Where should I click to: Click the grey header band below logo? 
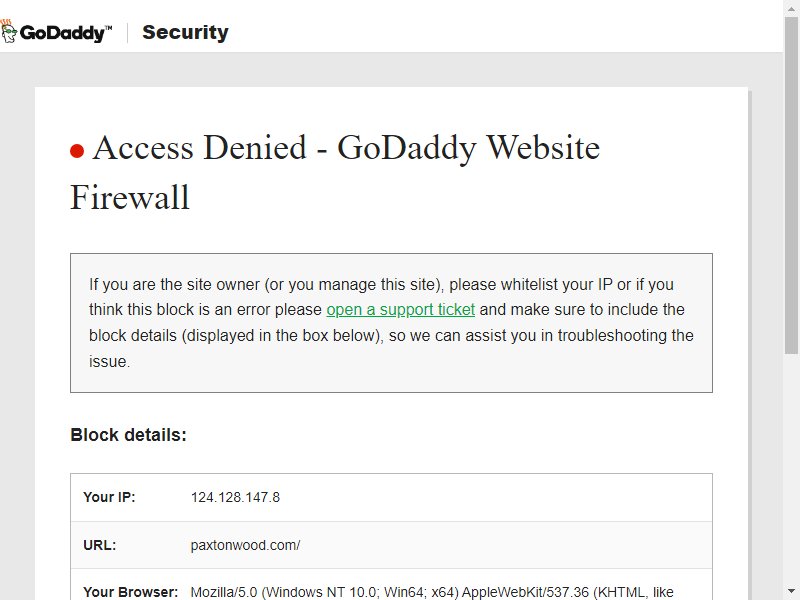(x=391, y=69)
